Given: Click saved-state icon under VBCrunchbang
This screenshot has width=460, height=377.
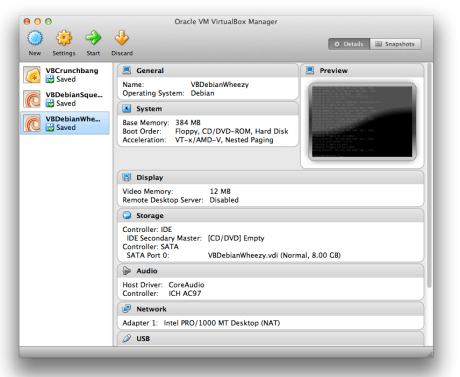Looking at the screenshot, I should (x=50, y=79).
